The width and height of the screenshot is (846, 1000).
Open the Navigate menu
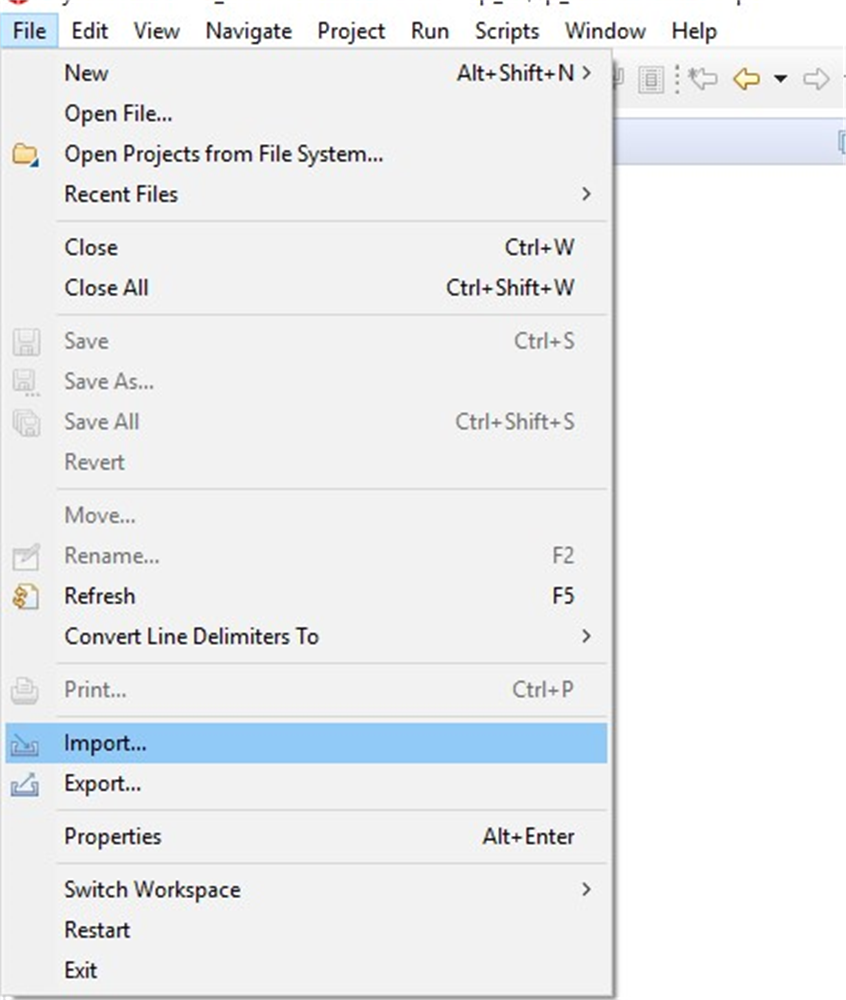coord(247,31)
